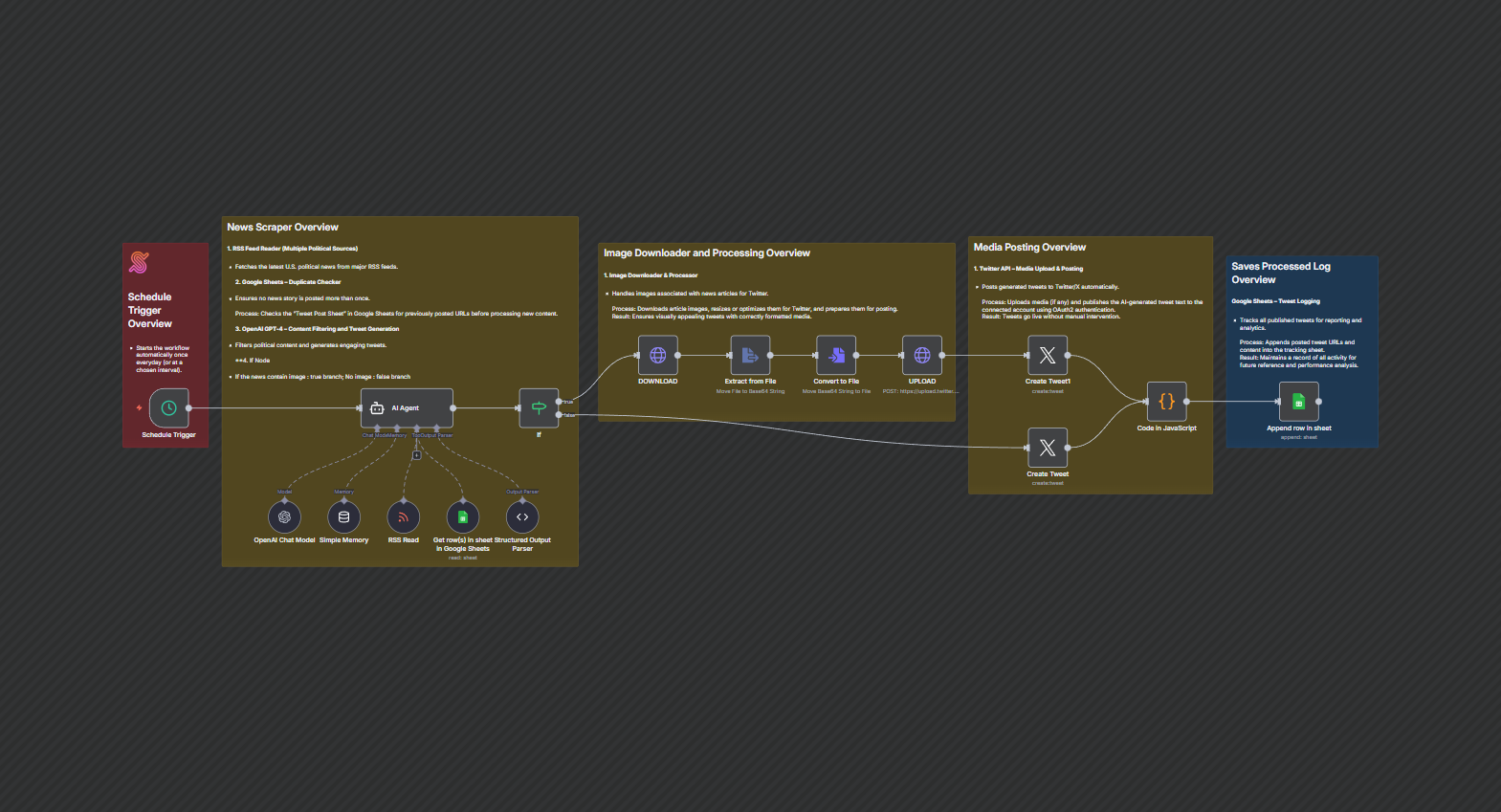Image resolution: width=1501 pixels, height=812 pixels.
Task: Click the If condition node
Action: click(x=539, y=408)
